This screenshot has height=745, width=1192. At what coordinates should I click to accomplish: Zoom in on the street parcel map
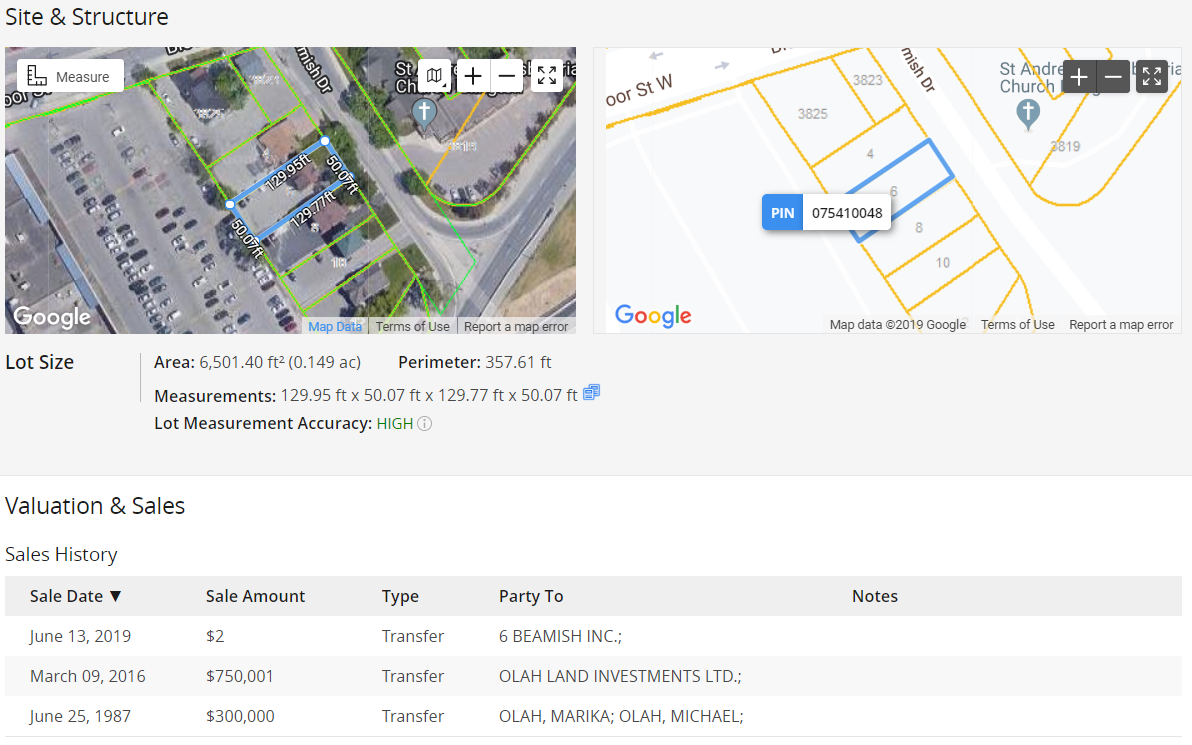tap(1079, 77)
